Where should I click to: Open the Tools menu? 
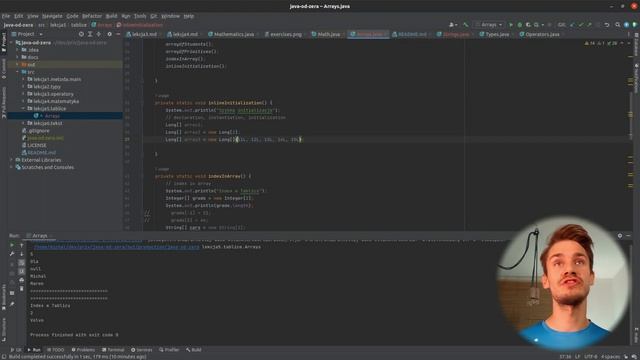coord(140,16)
